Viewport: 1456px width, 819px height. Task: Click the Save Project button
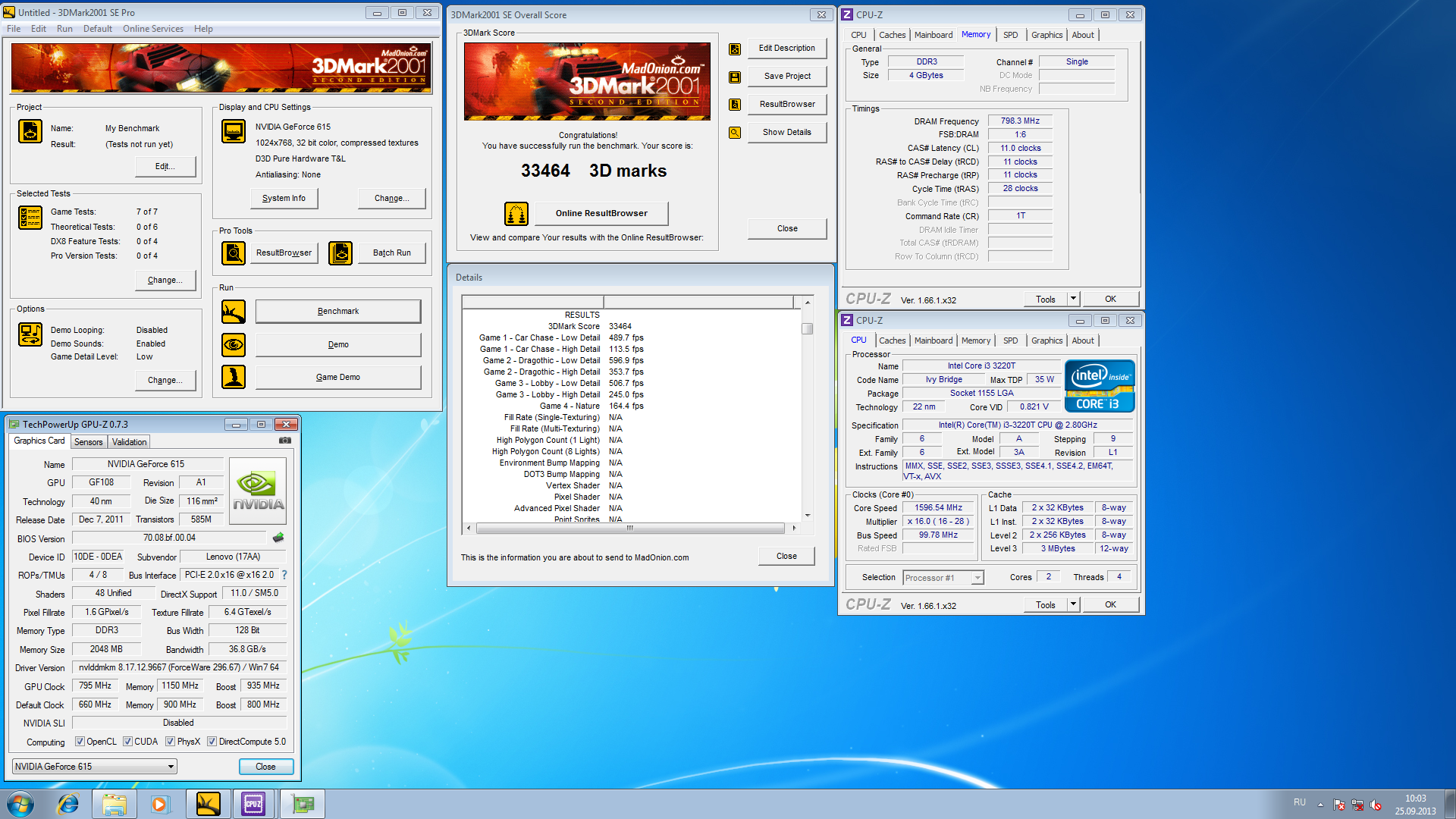787,77
